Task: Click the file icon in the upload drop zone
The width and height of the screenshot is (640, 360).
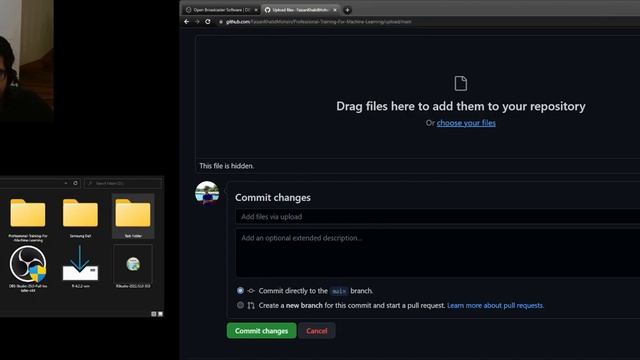Action: point(460,83)
